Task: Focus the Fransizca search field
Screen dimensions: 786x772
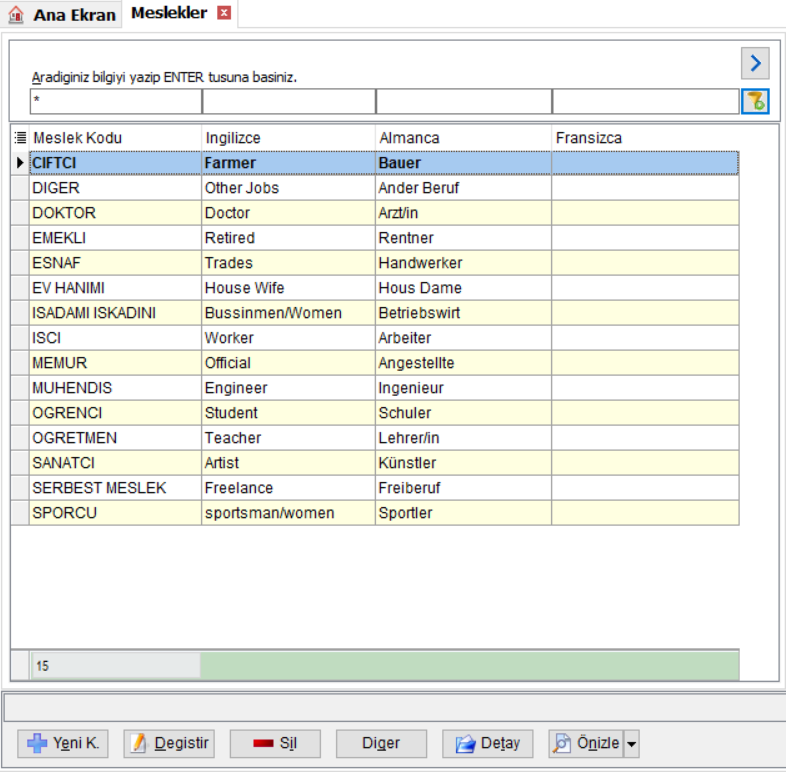Action: (x=646, y=102)
